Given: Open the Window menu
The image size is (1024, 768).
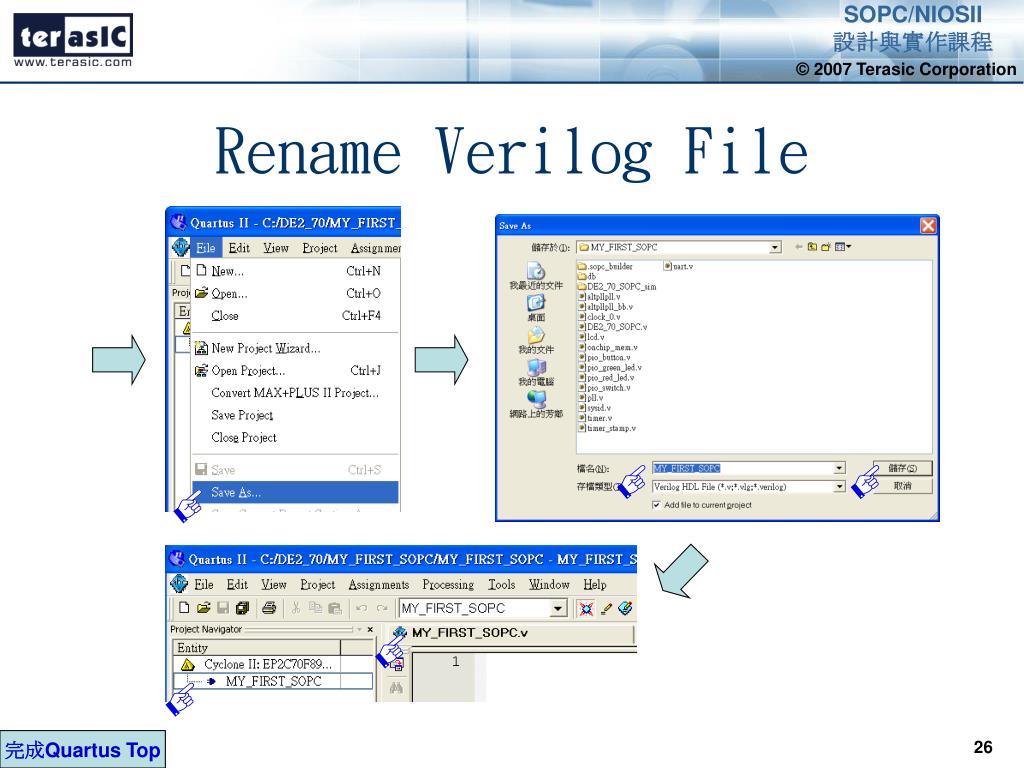Looking at the screenshot, I should [549, 584].
